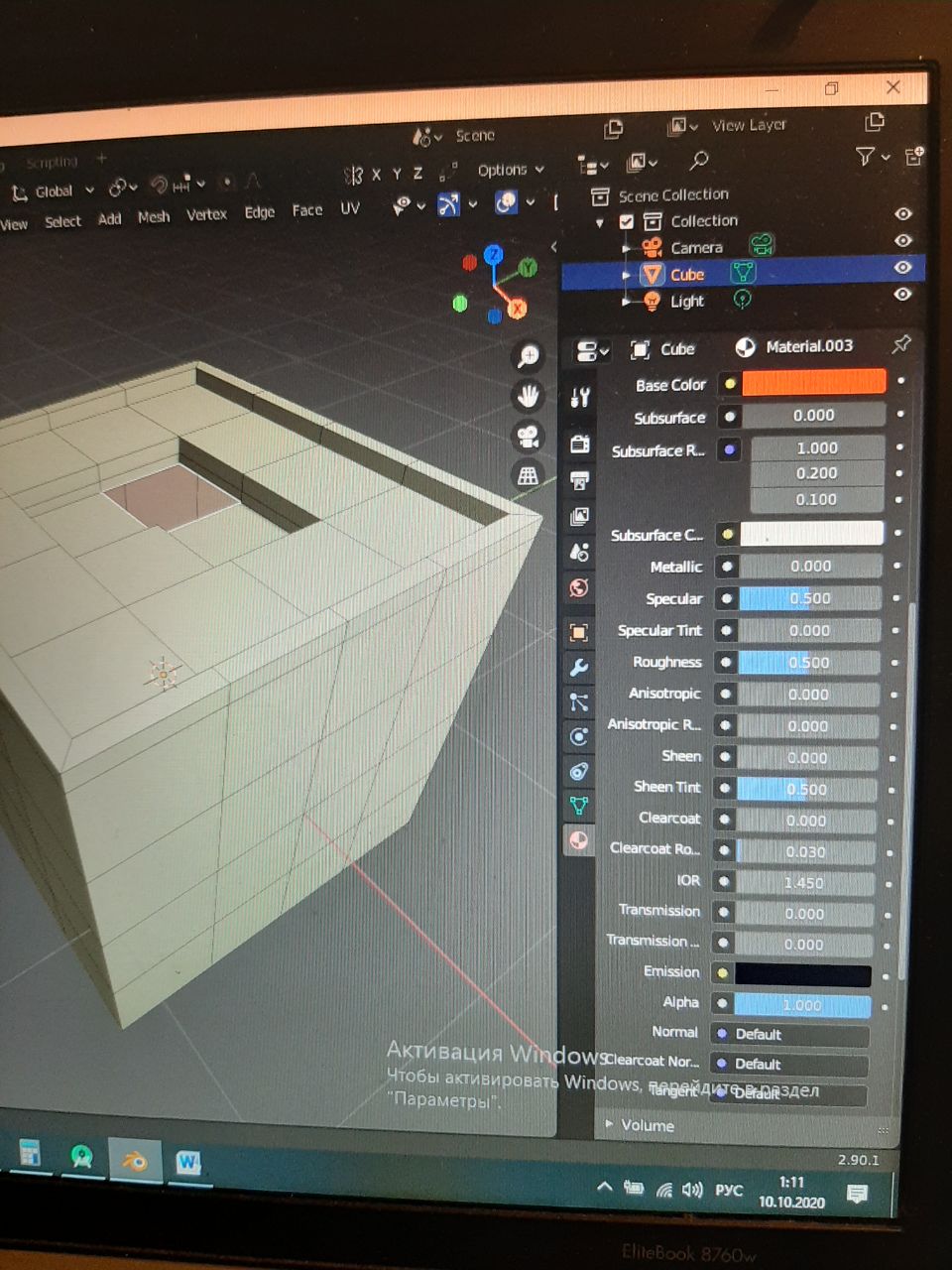Open the Options dropdown
The height and width of the screenshot is (1270, 952).
(511, 170)
